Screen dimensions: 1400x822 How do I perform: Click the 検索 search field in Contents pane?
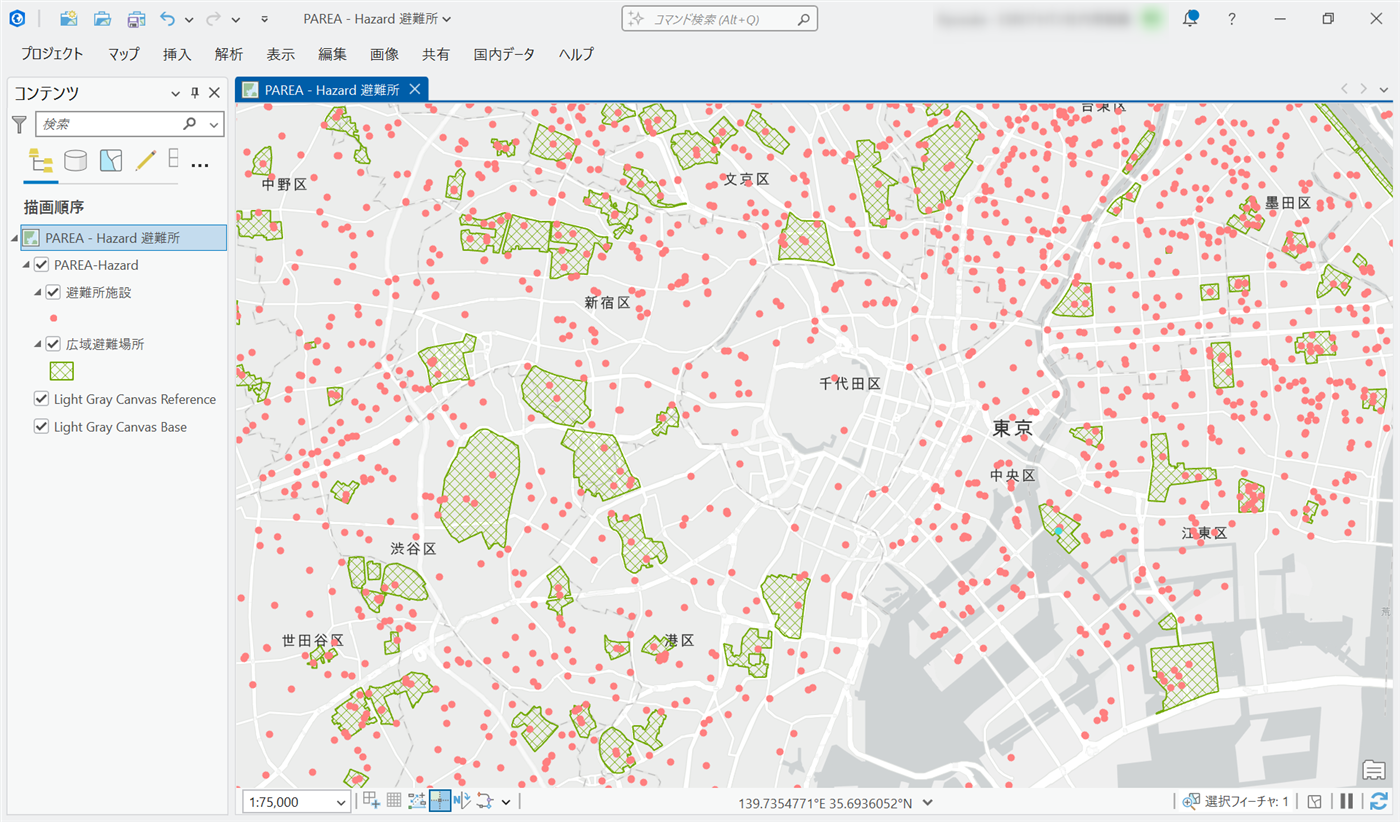pyautogui.click(x=110, y=124)
